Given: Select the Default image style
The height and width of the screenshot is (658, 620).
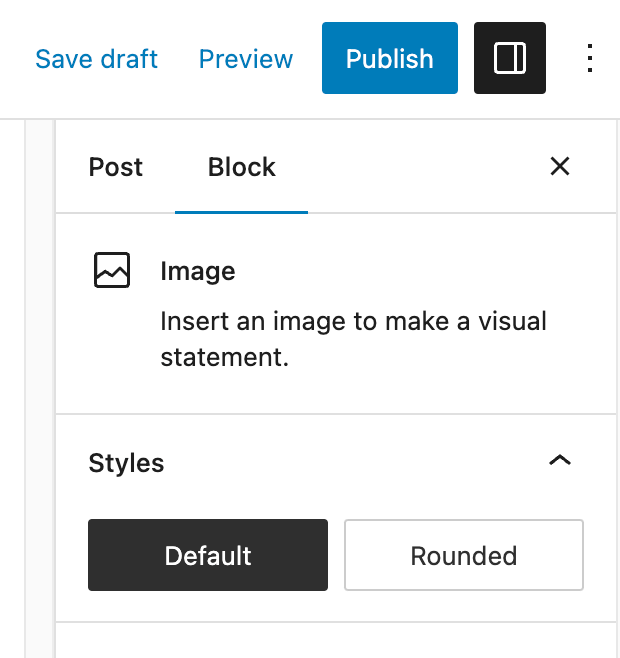Looking at the screenshot, I should click(208, 555).
